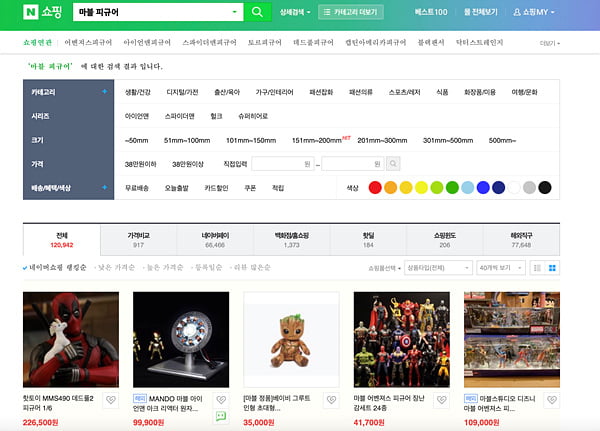Image resolution: width=600 pixels, height=431 pixels.
Task: Click the green magnifier search button
Action: coord(257,12)
